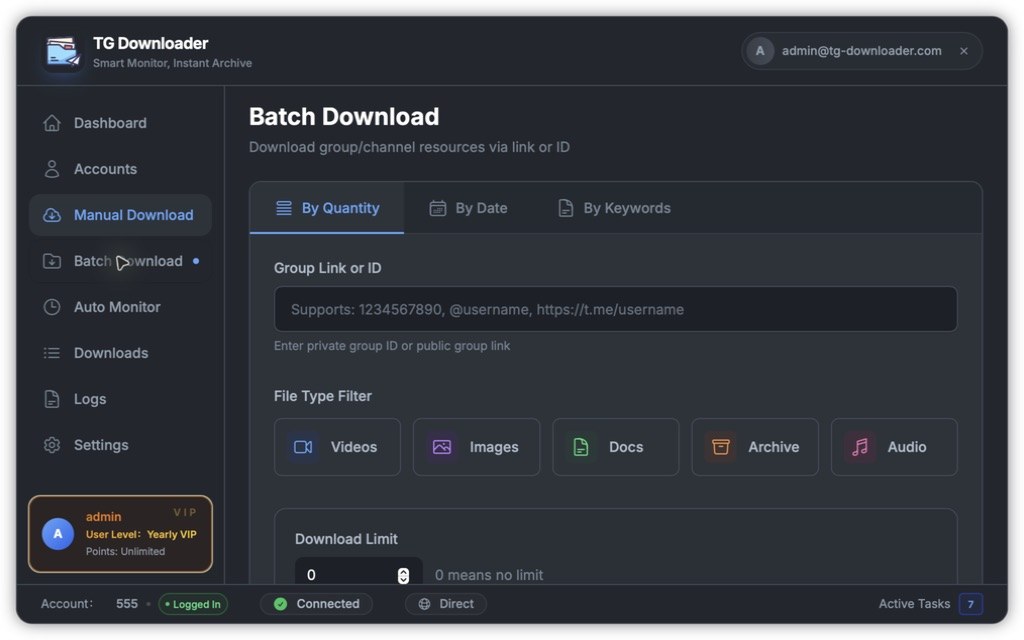The image size is (1024, 640).
Task: Click the Audio music note icon
Action: click(x=860, y=447)
